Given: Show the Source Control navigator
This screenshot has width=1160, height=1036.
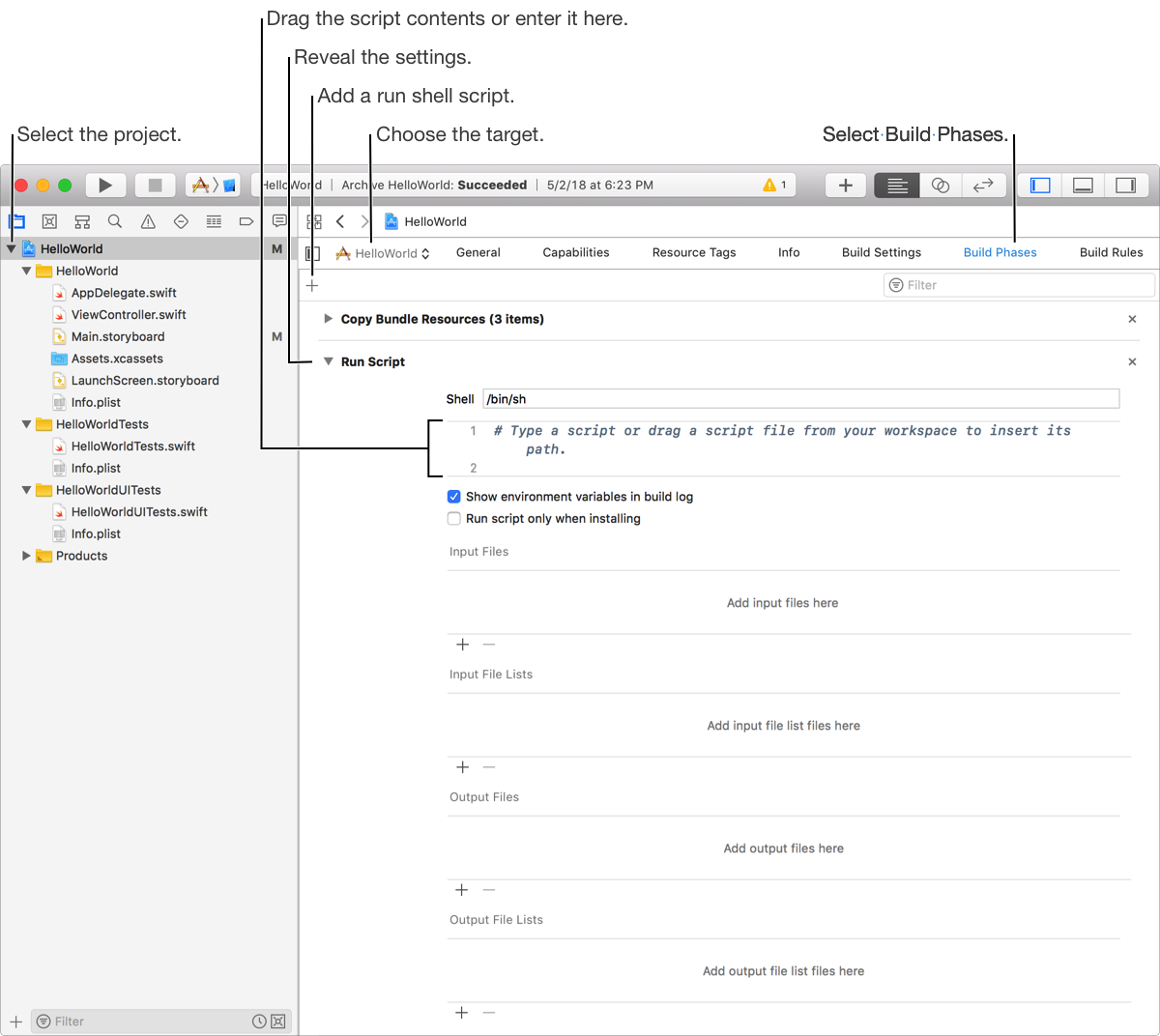Looking at the screenshot, I should point(49,221).
